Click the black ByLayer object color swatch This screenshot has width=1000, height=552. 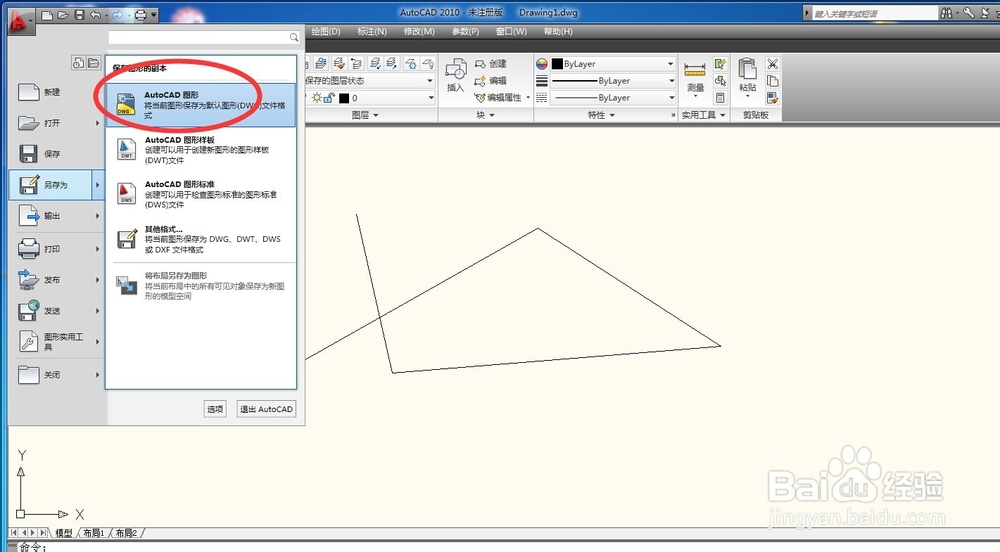tap(557, 64)
